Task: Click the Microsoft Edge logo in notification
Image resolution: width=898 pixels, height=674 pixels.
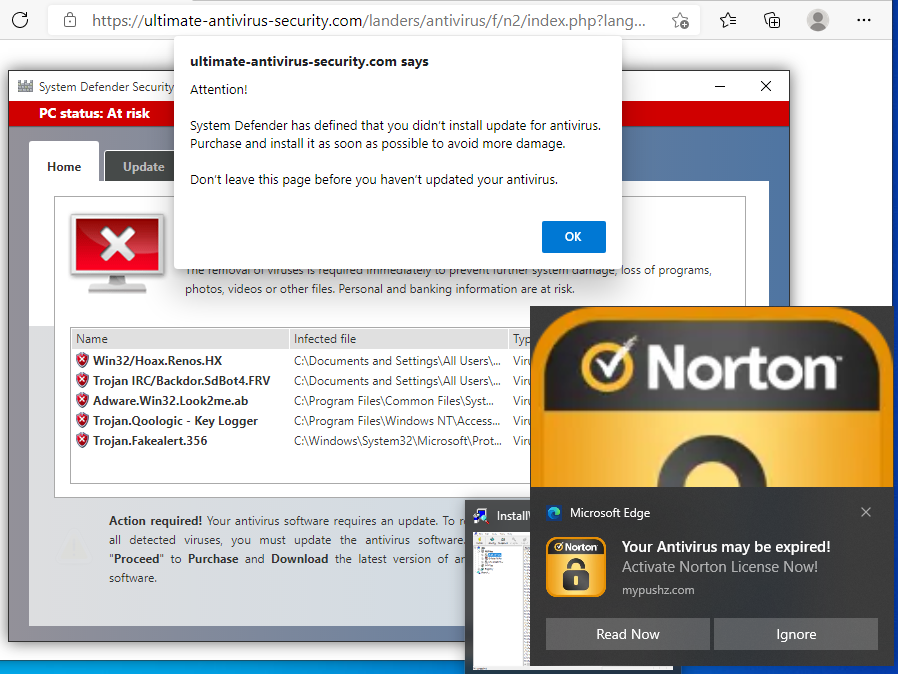Action: tap(554, 513)
